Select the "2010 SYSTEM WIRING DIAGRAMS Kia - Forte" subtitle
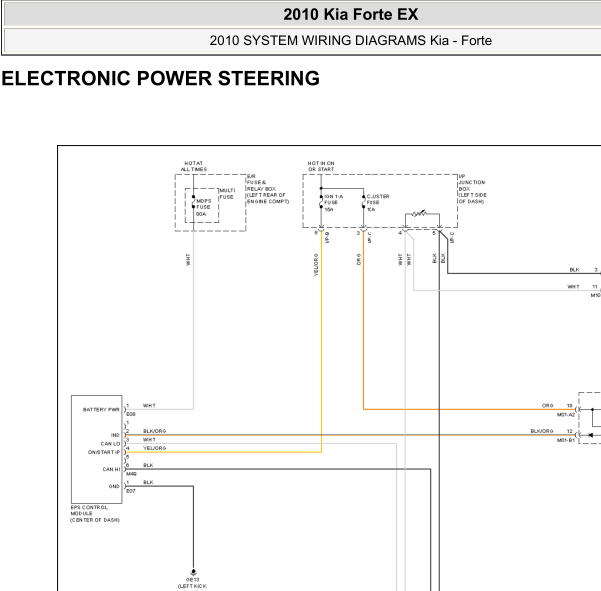The width and height of the screenshot is (601, 591). [350, 40]
